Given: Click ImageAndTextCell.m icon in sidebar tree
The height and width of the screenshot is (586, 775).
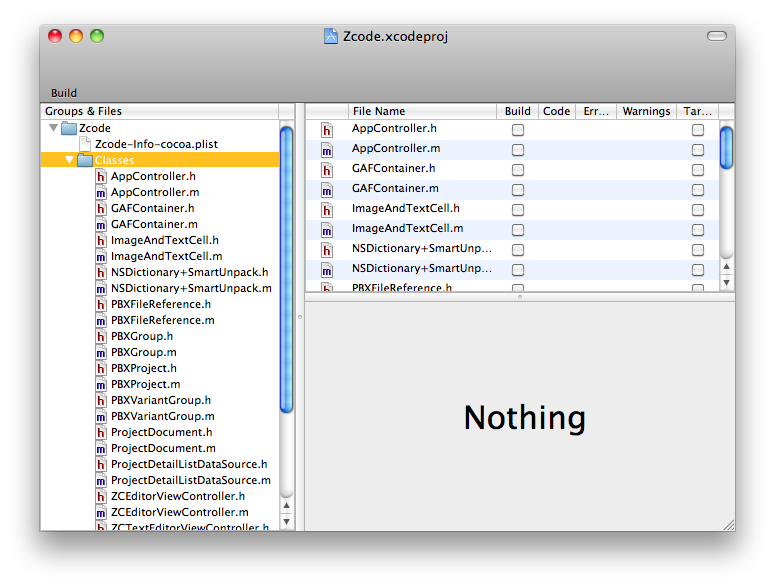Looking at the screenshot, I should (101, 256).
